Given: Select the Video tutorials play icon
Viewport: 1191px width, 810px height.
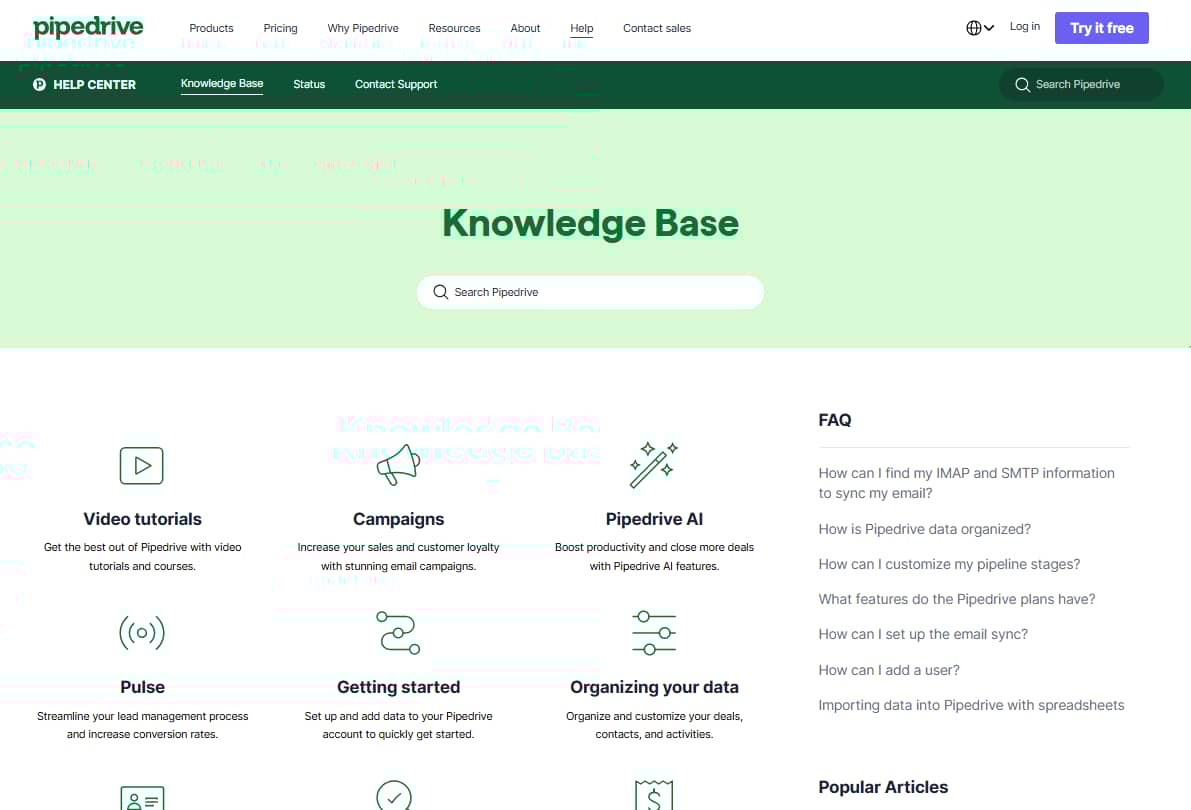Looking at the screenshot, I should pyautogui.click(x=141, y=465).
